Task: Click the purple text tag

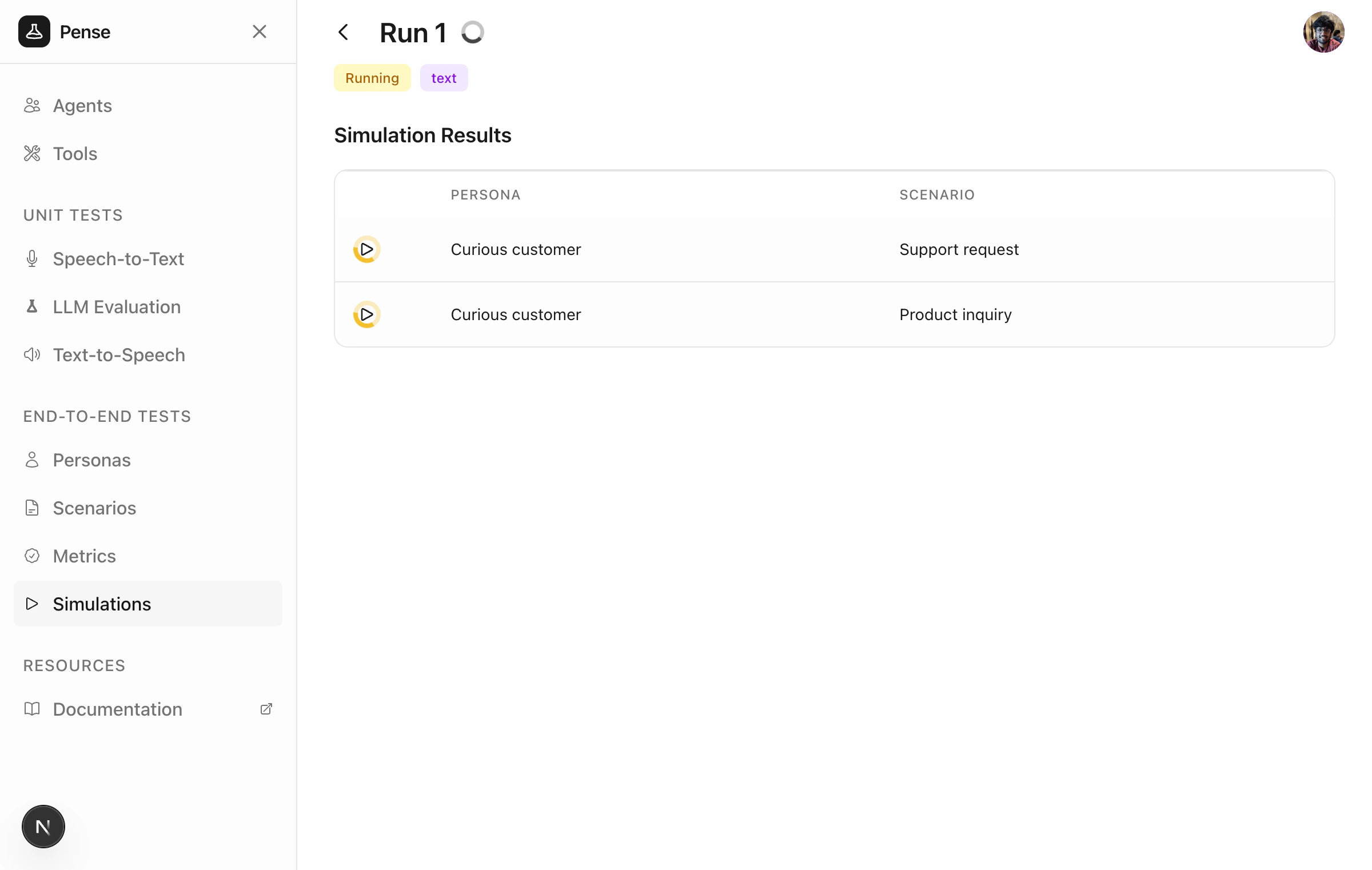Action: (x=444, y=78)
